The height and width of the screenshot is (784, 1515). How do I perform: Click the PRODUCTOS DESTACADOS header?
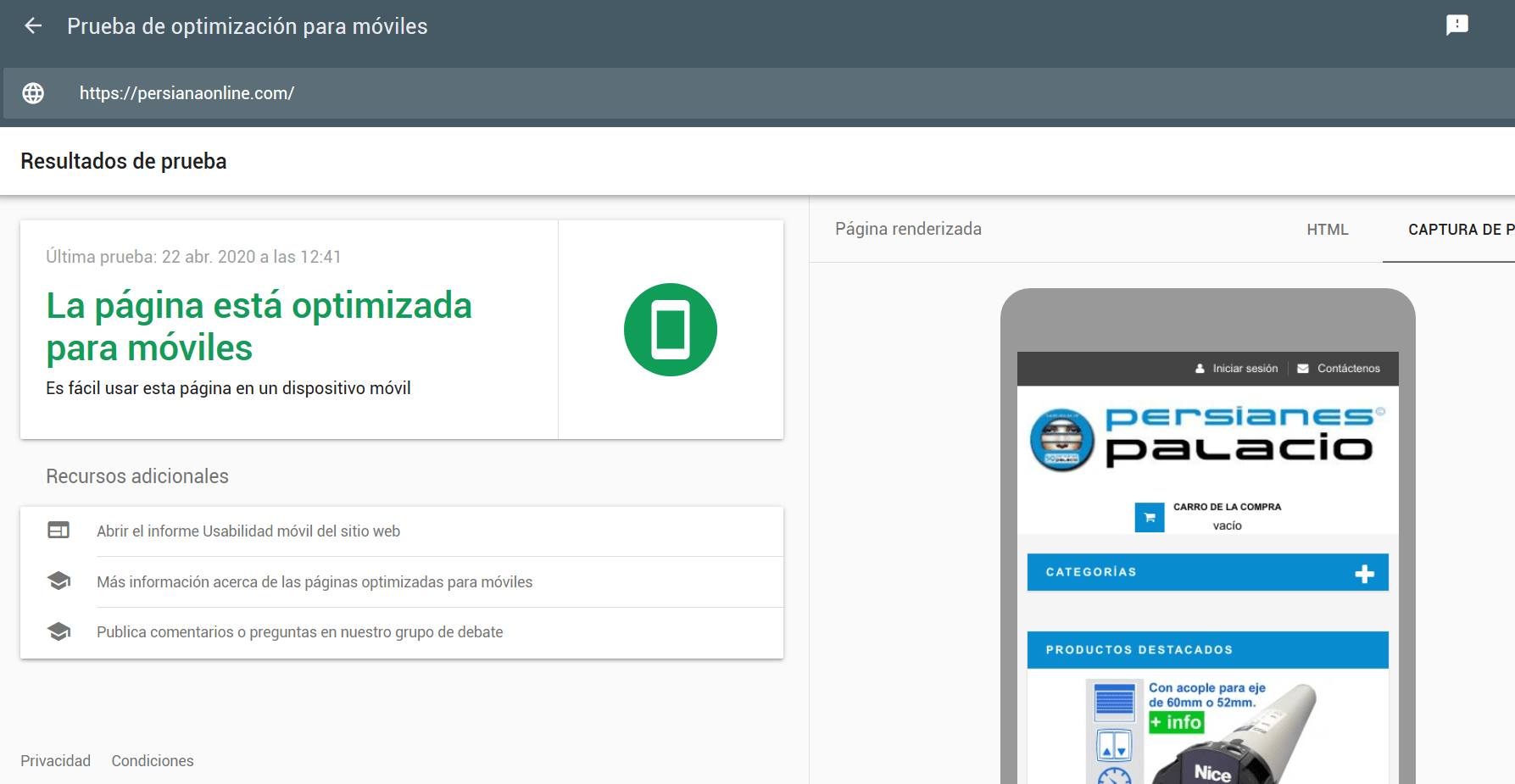click(x=1207, y=650)
